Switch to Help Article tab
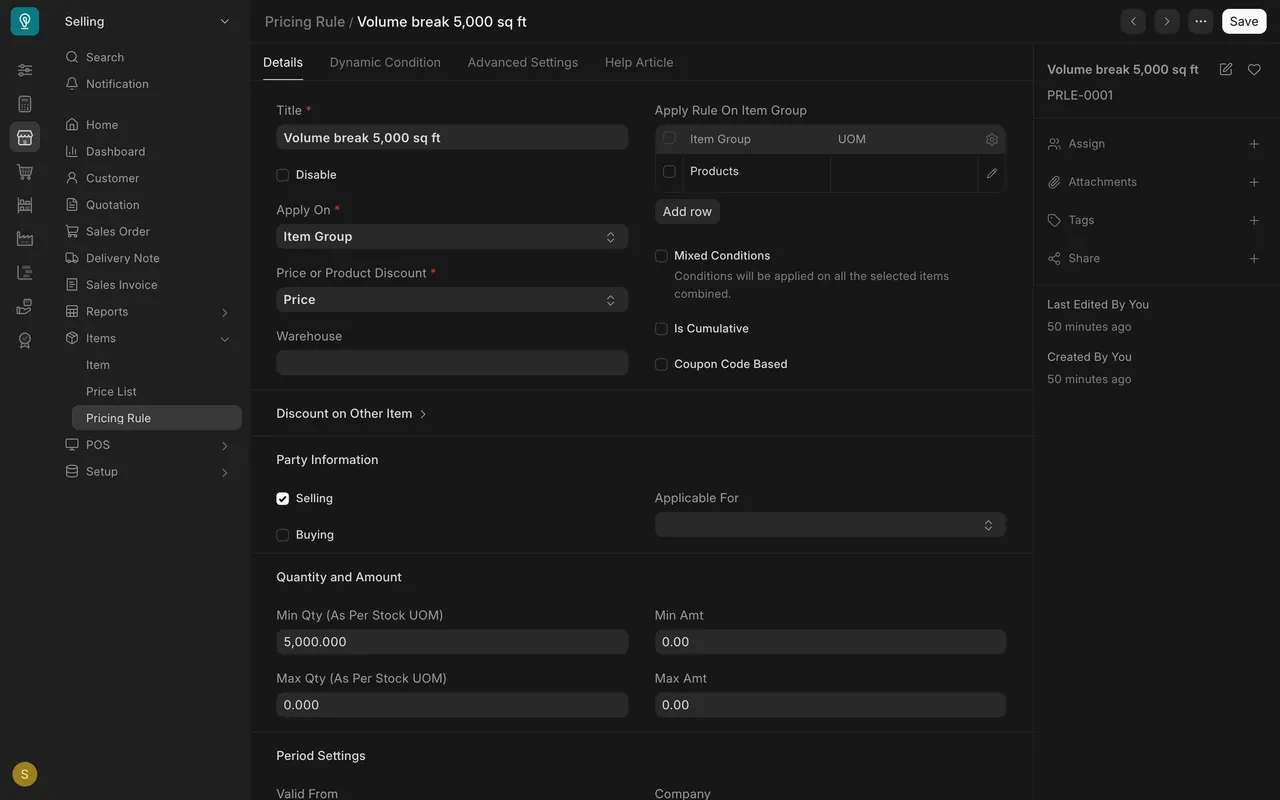1280x800 pixels. pyautogui.click(x=639, y=62)
